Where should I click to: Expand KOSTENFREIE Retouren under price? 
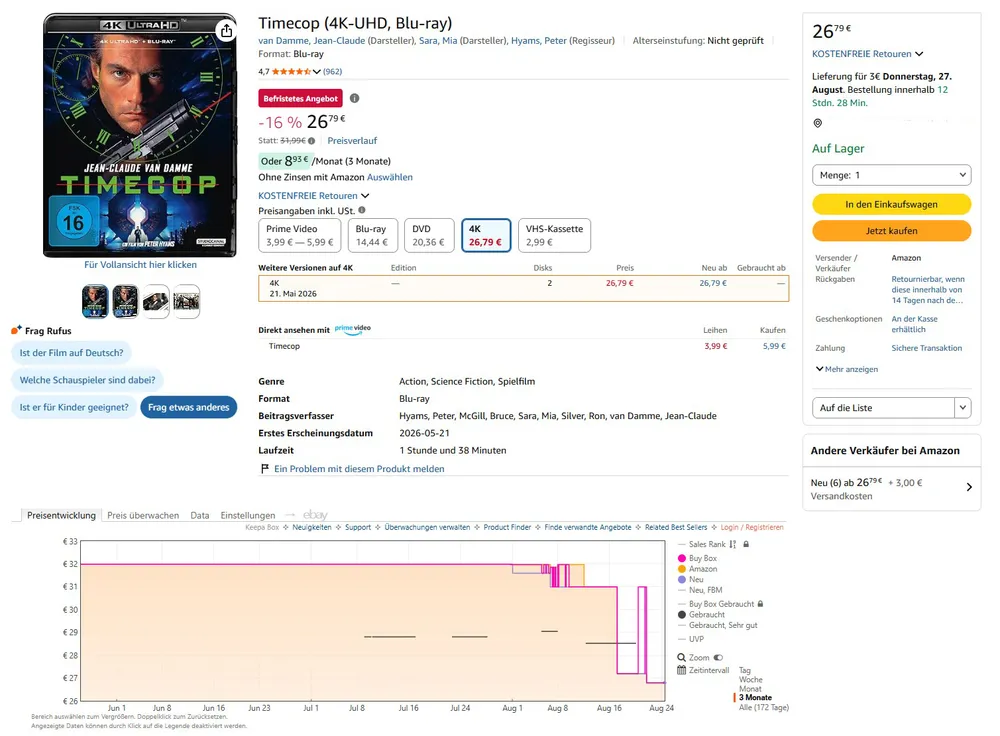(314, 196)
